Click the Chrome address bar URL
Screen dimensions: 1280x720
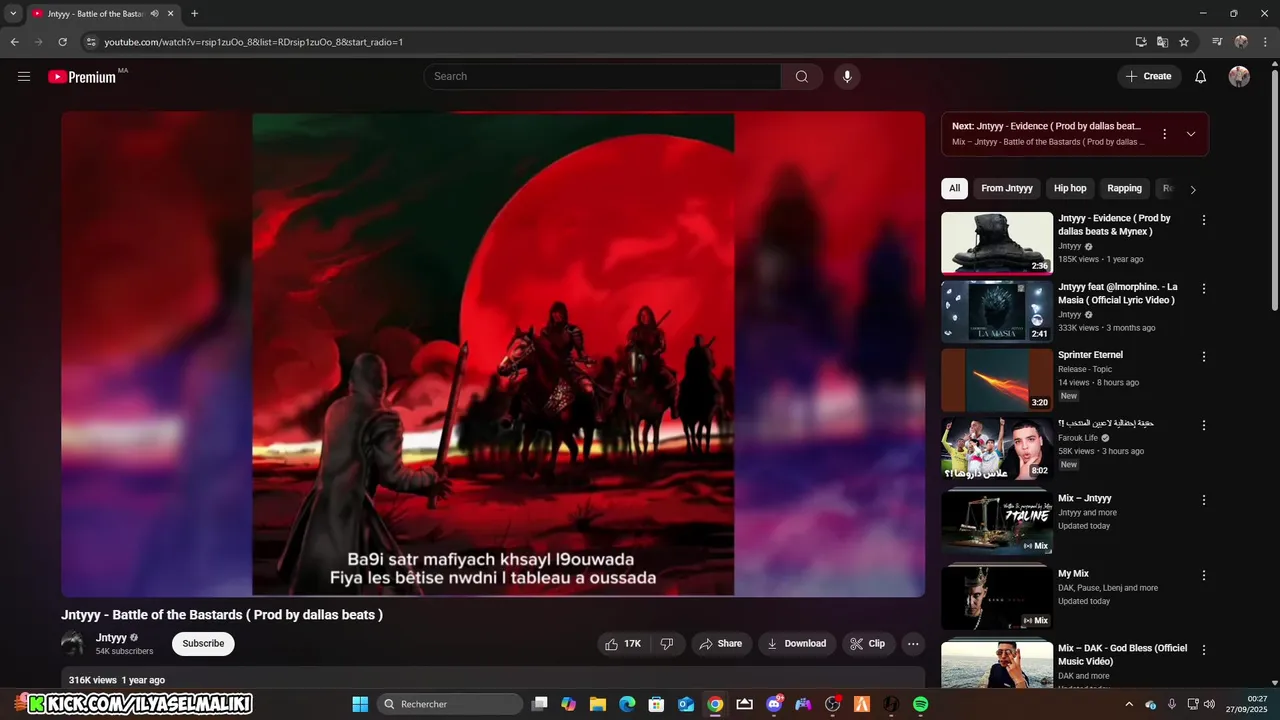[254, 42]
